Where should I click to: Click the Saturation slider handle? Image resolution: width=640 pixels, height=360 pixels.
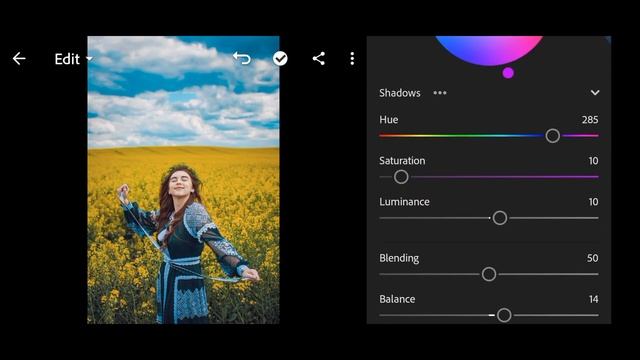401,177
